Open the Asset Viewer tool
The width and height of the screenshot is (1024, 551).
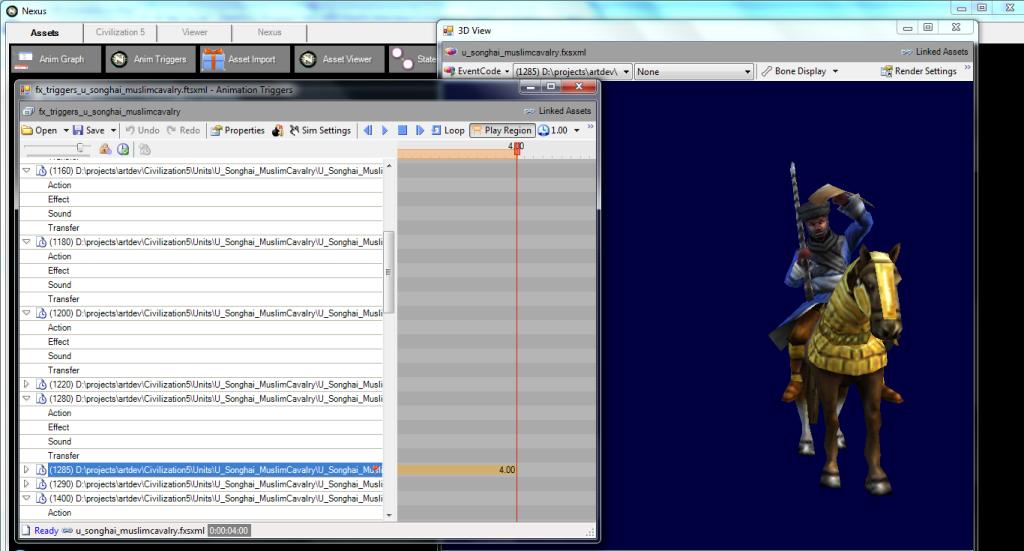[340, 59]
